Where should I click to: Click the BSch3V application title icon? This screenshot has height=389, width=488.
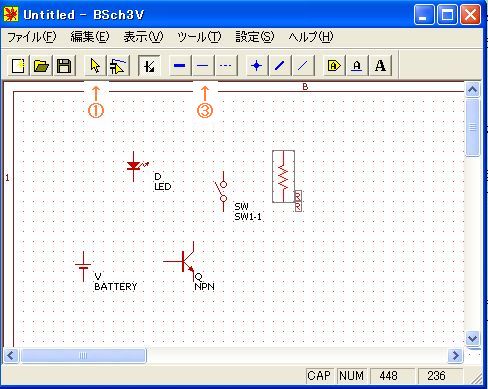(x=11, y=15)
